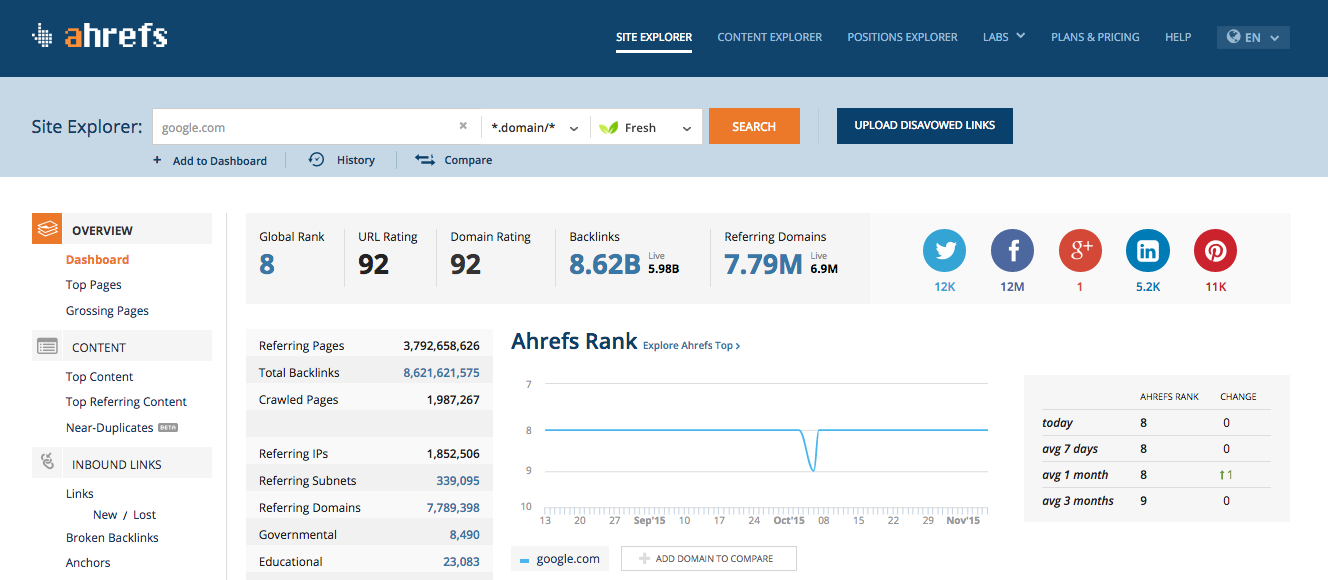
Task: Click Total Backlinks value 8,621,621,575
Action: point(441,373)
